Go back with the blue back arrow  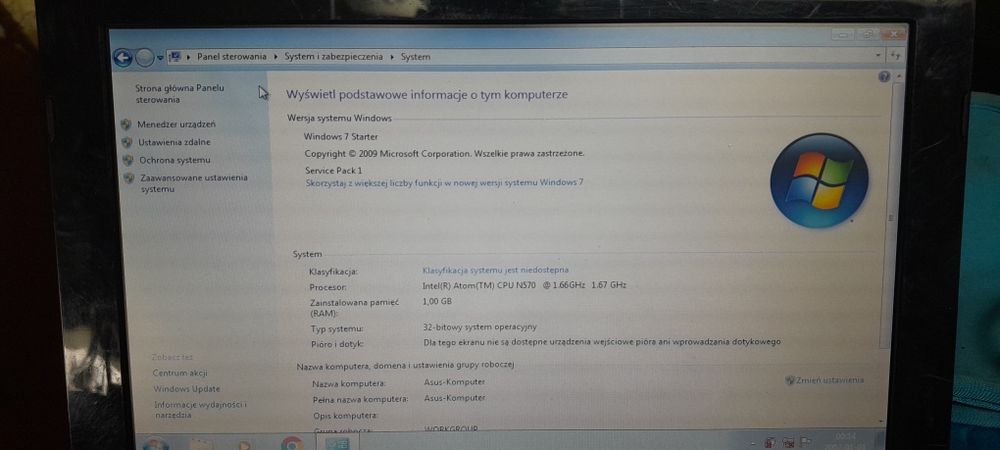coord(122,58)
